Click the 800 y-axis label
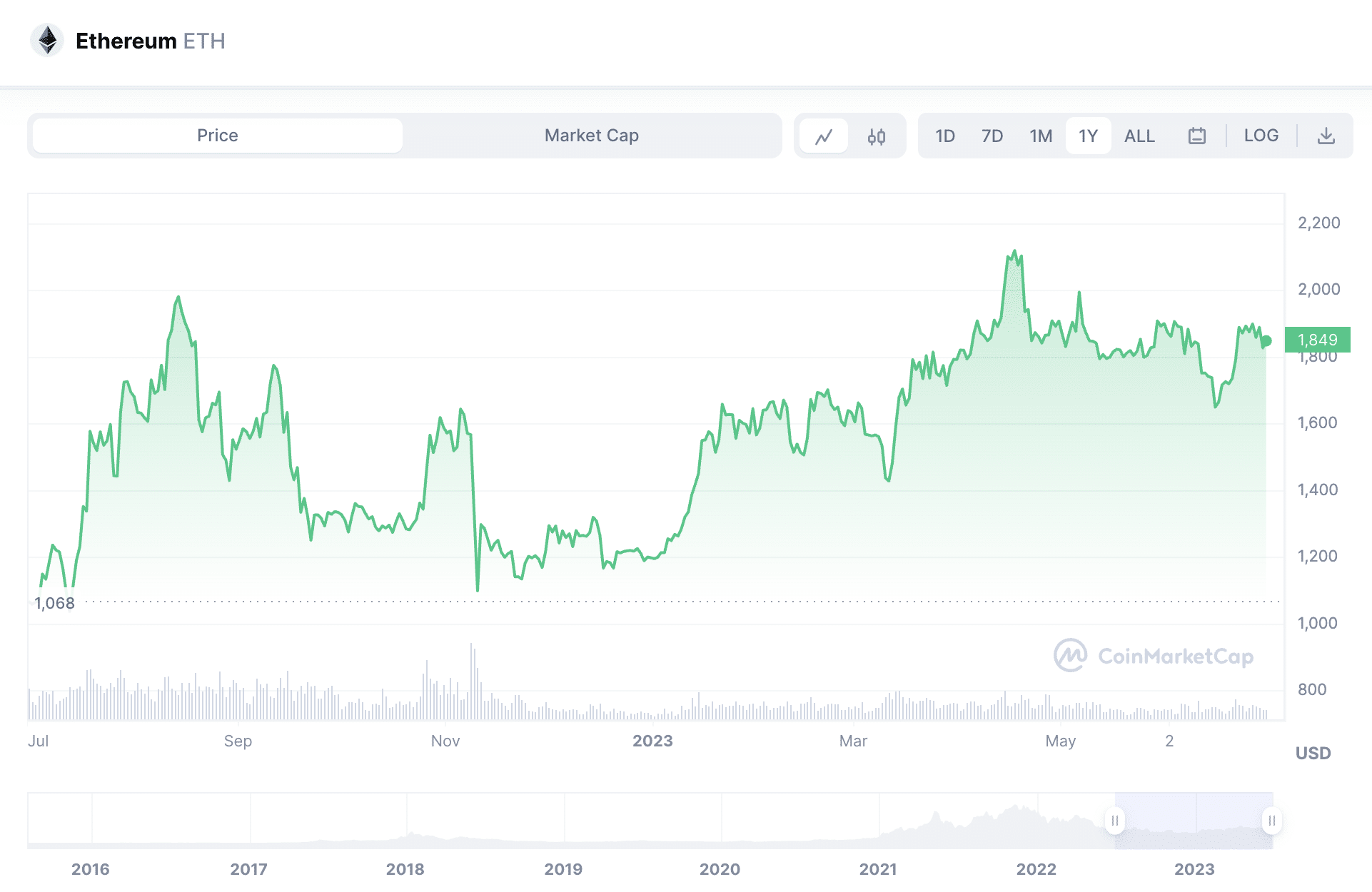 tap(1312, 689)
